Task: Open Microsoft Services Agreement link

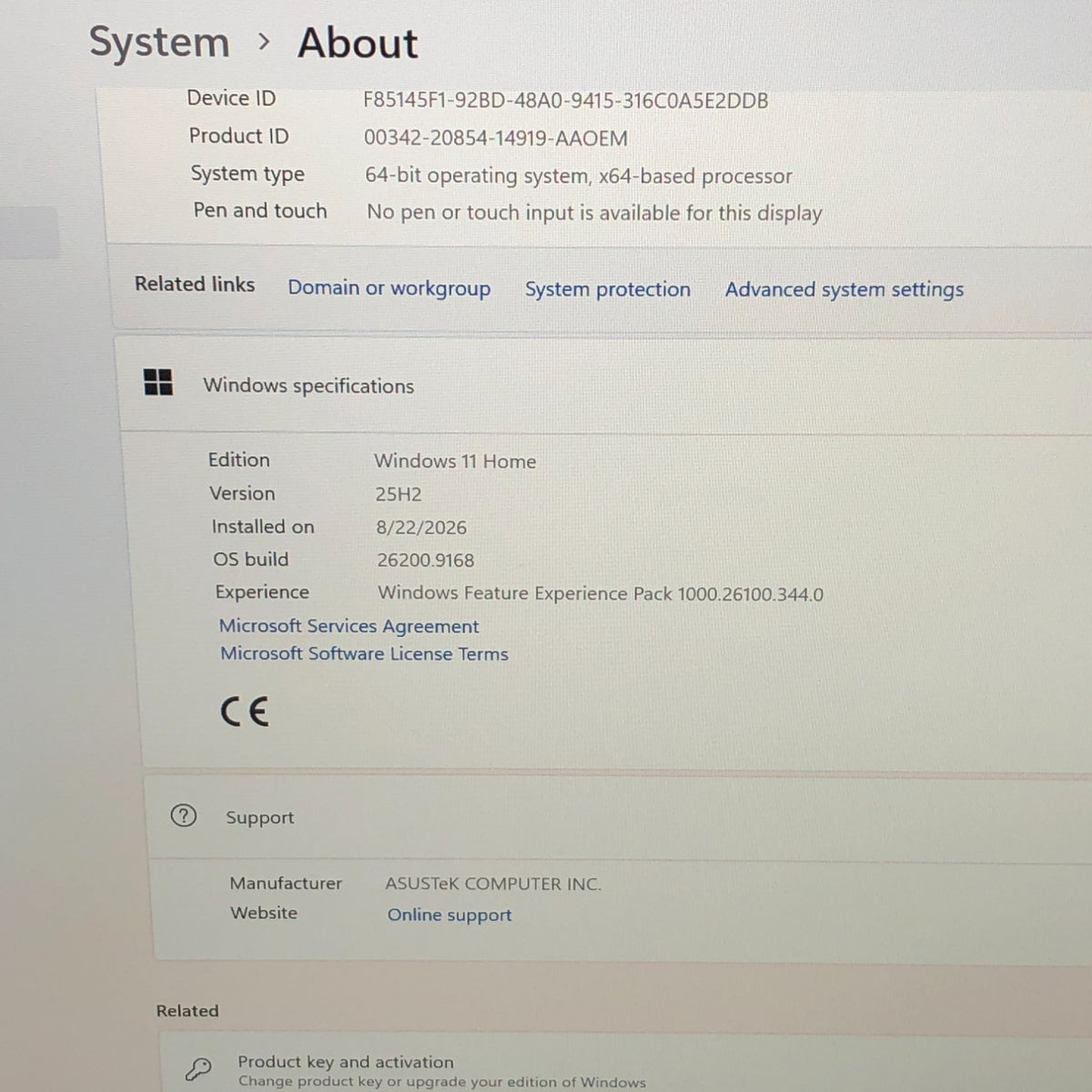Action: pyautogui.click(x=349, y=626)
